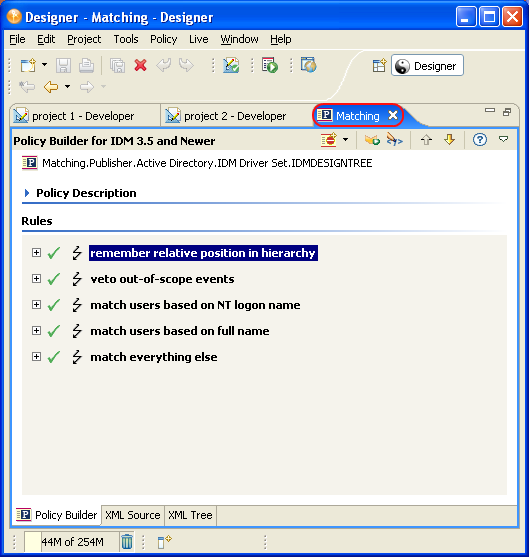Switch to project 2 - Developer tab
529x557 pixels.
click(236, 116)
